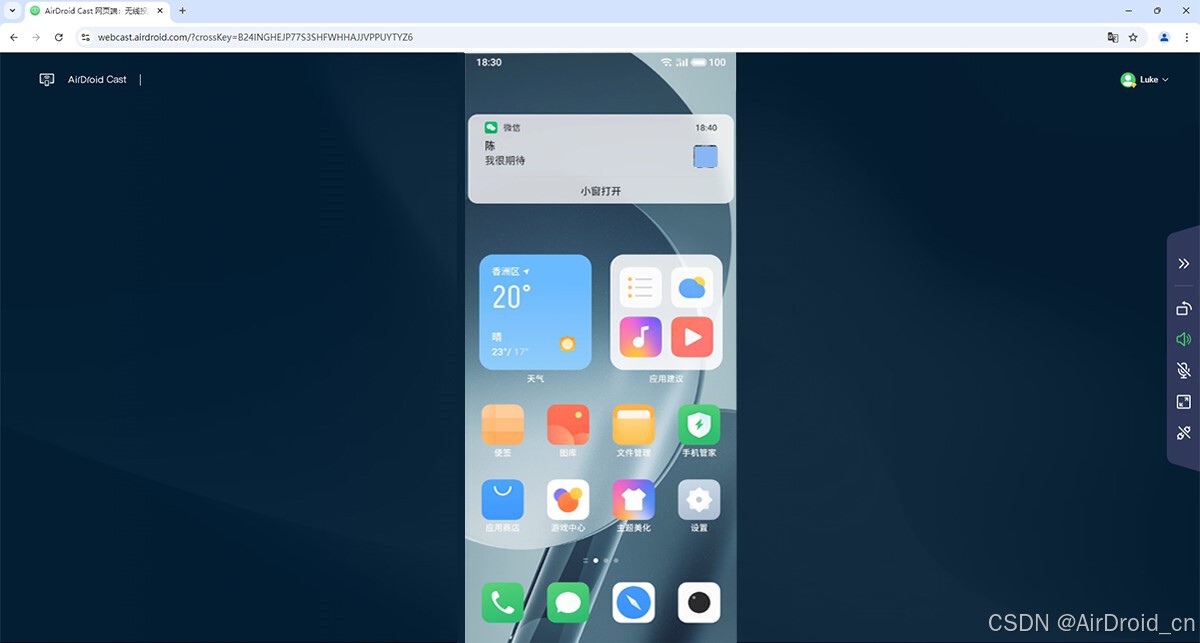Open the weather widget showing 20°
This screenshot has width=1200, height=643.
[535, 312]
